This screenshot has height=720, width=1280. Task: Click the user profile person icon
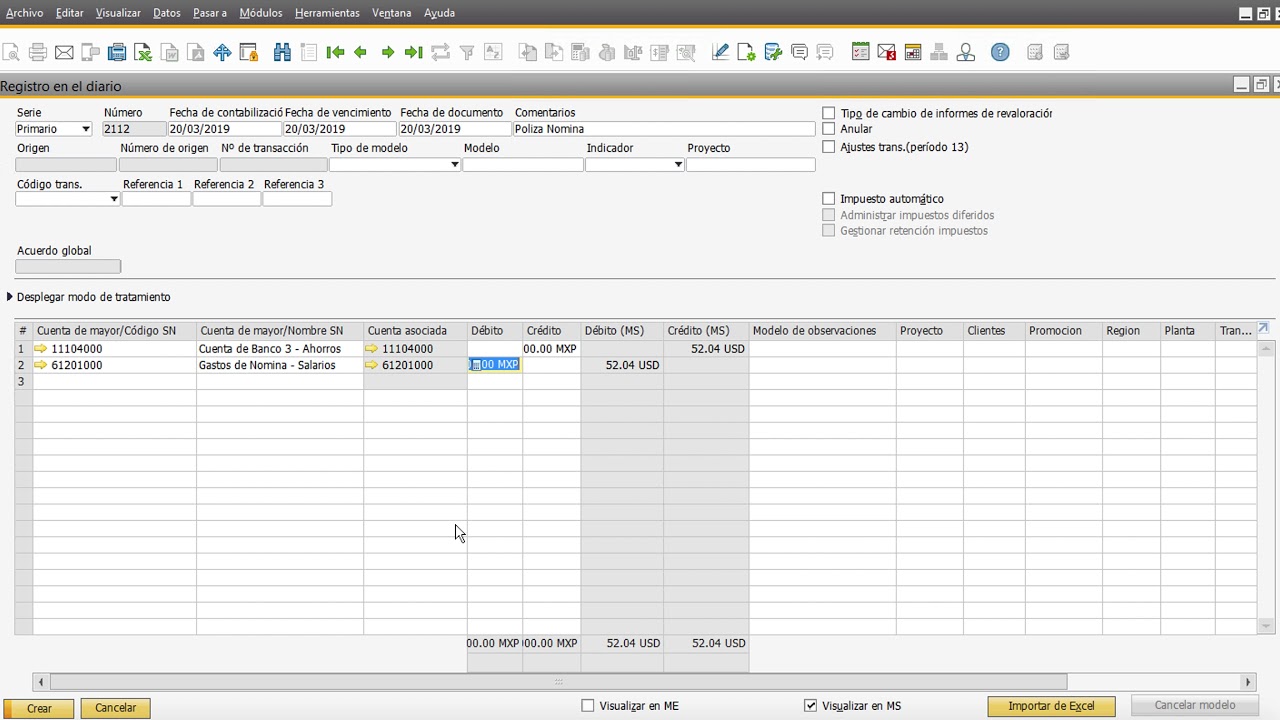point(965,52)
